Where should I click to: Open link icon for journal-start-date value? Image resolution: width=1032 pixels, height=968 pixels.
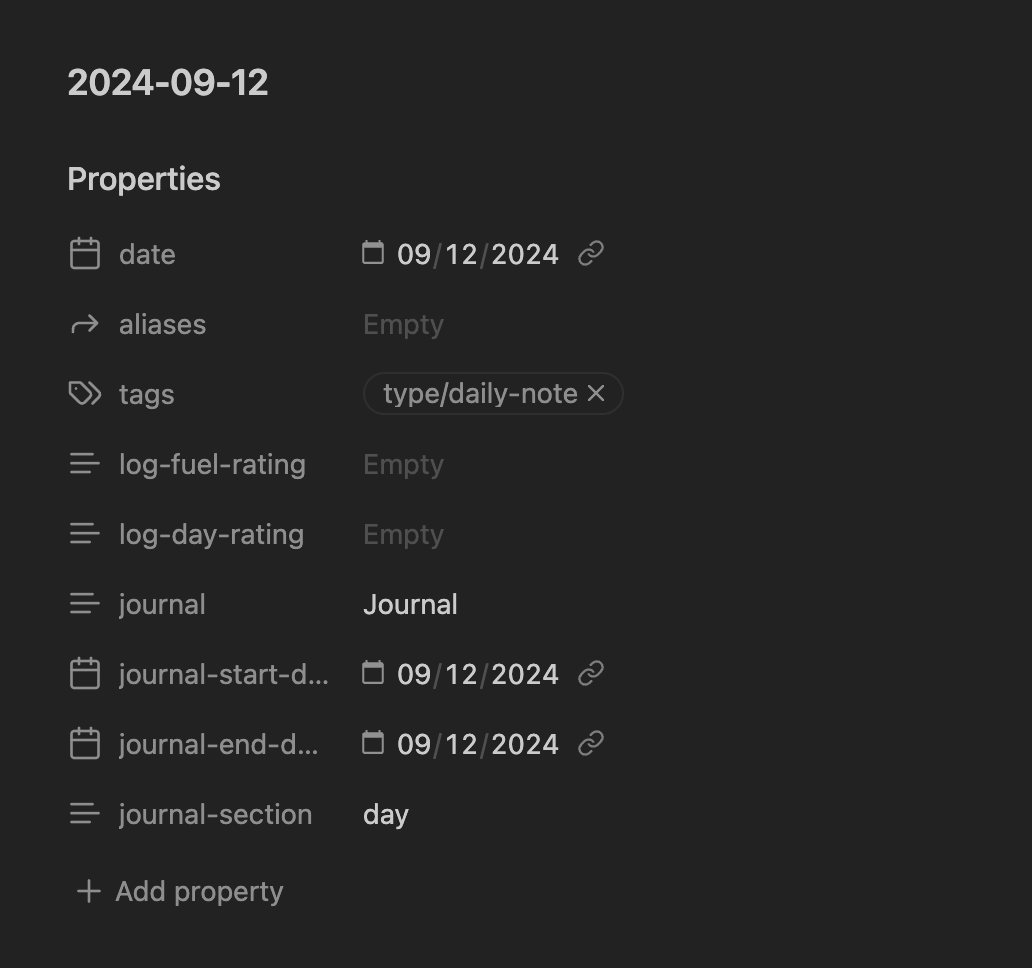click(x=591, y=674)
